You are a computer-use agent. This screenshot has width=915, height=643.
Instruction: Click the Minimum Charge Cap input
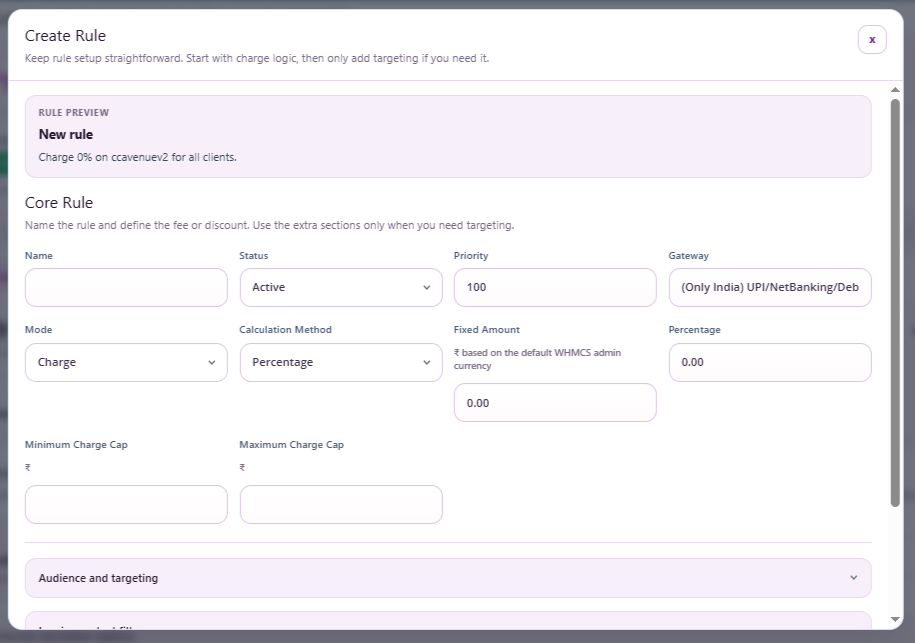coord(125,504)
